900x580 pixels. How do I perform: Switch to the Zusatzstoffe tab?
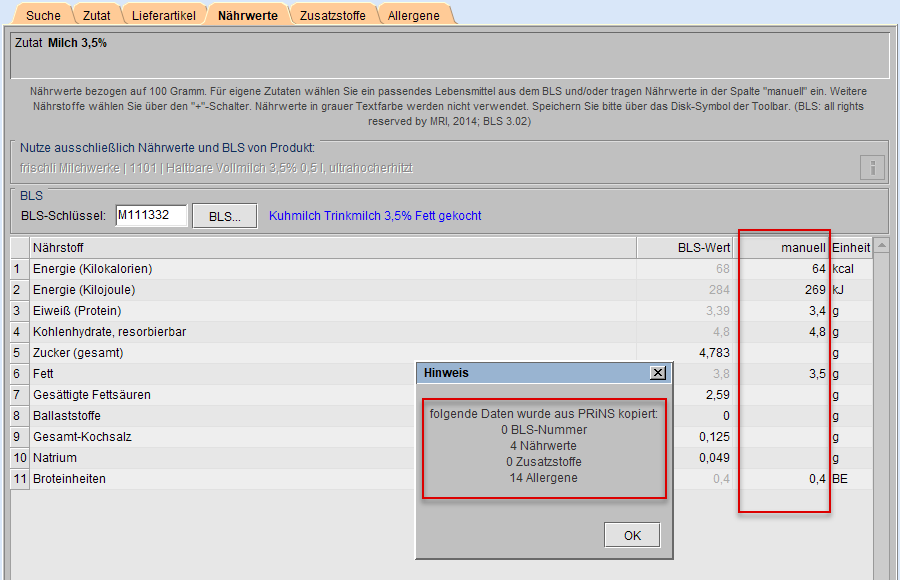click(x=334, y=15)
